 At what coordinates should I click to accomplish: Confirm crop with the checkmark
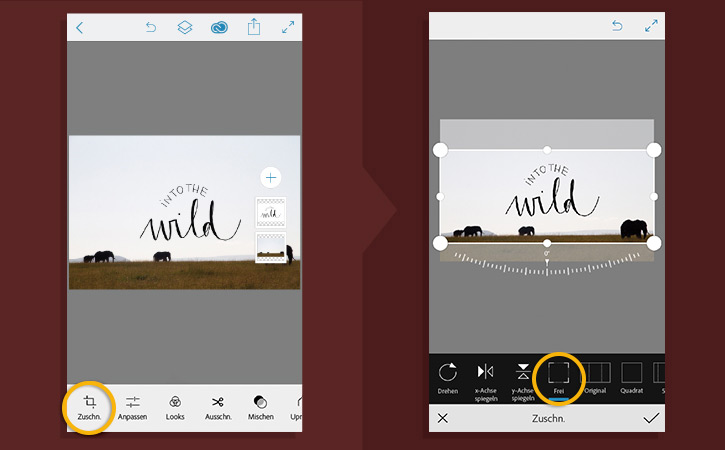click(651, 418)
